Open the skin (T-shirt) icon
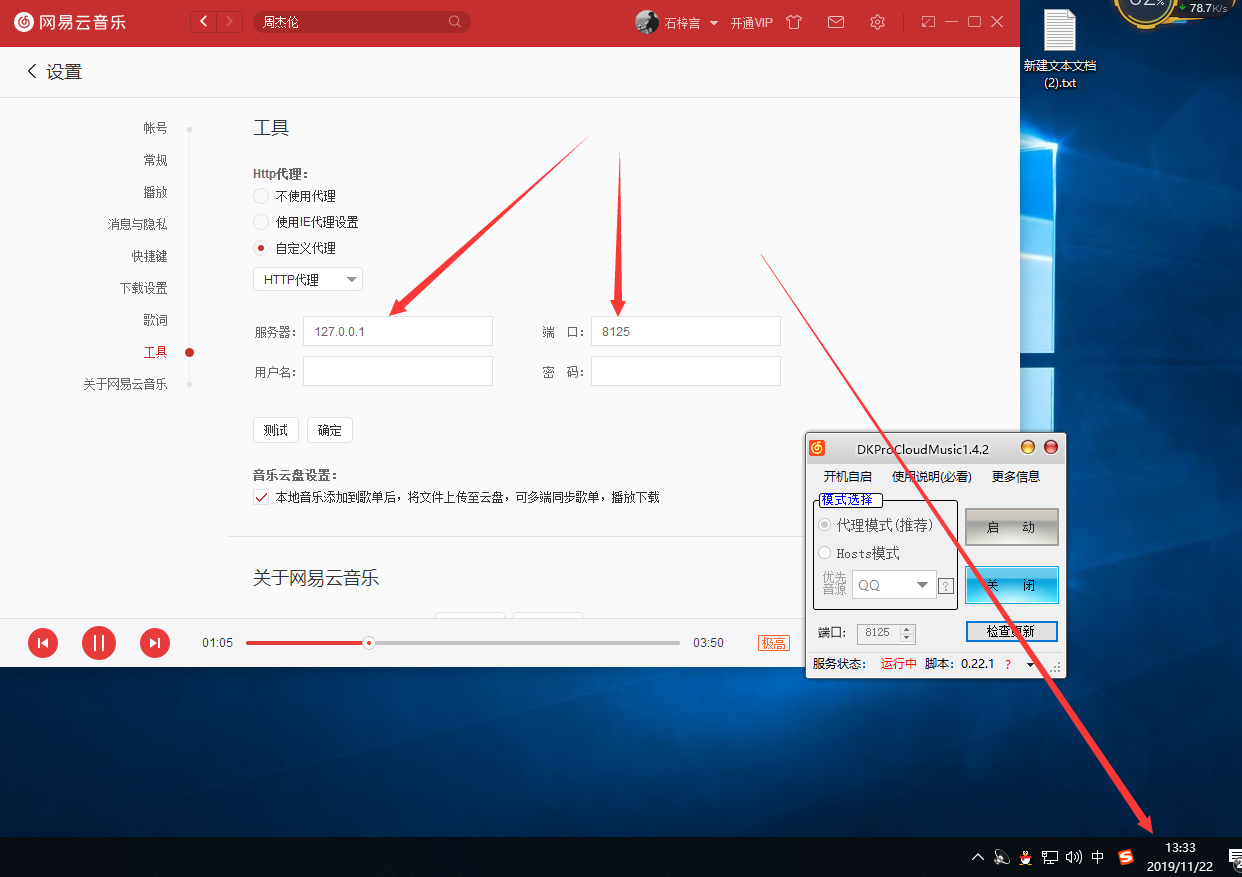This screenshot has height=877, width=1242. pos(794,22)
